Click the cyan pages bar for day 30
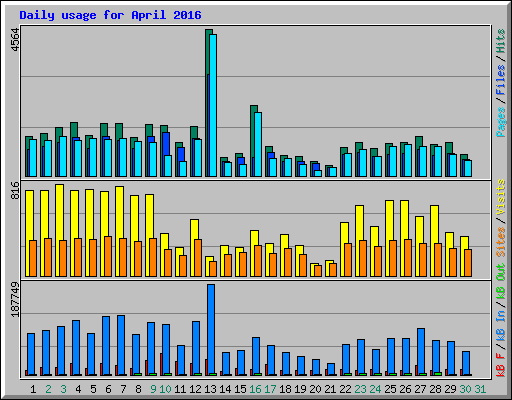This screenshot has width=512, height=400. (468, 168)
